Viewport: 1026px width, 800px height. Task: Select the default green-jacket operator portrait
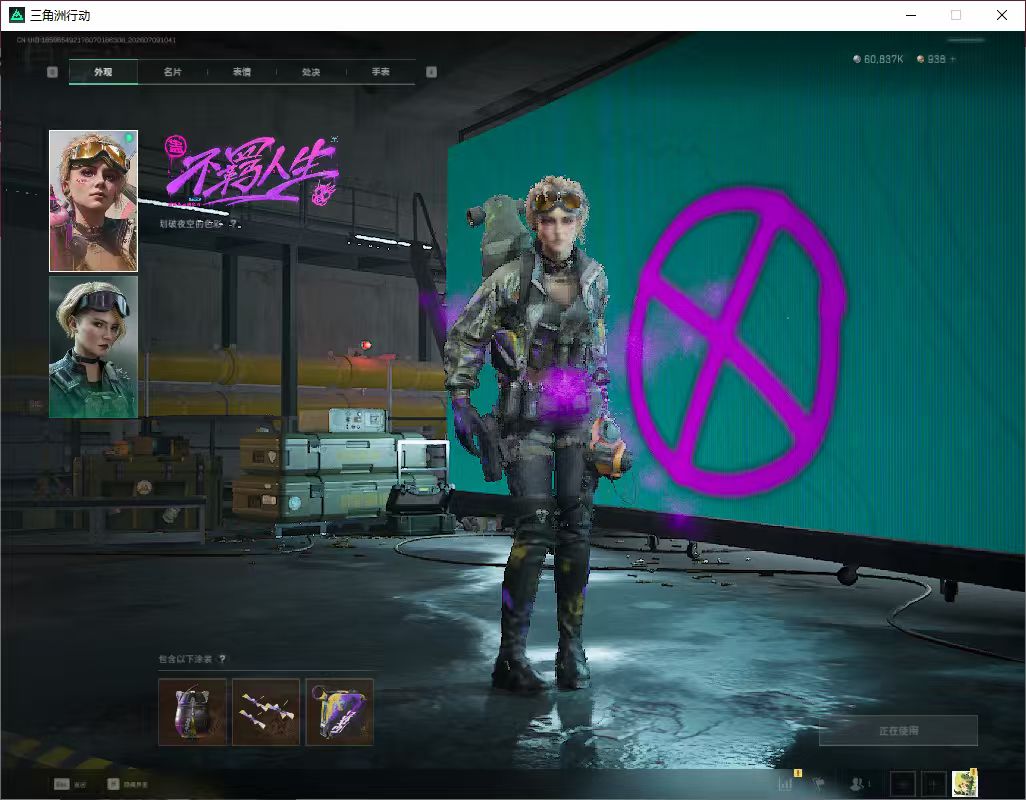94,347
